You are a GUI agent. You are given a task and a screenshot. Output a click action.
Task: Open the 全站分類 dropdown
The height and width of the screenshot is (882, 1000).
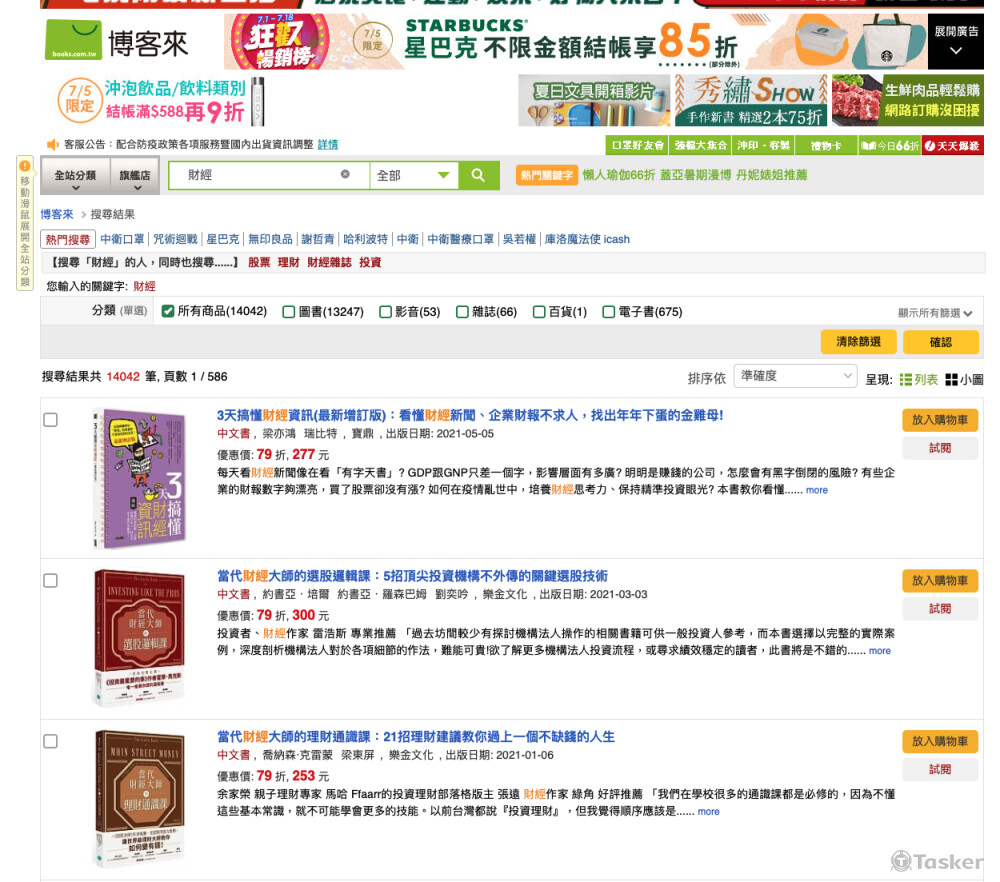pos(75,175)
